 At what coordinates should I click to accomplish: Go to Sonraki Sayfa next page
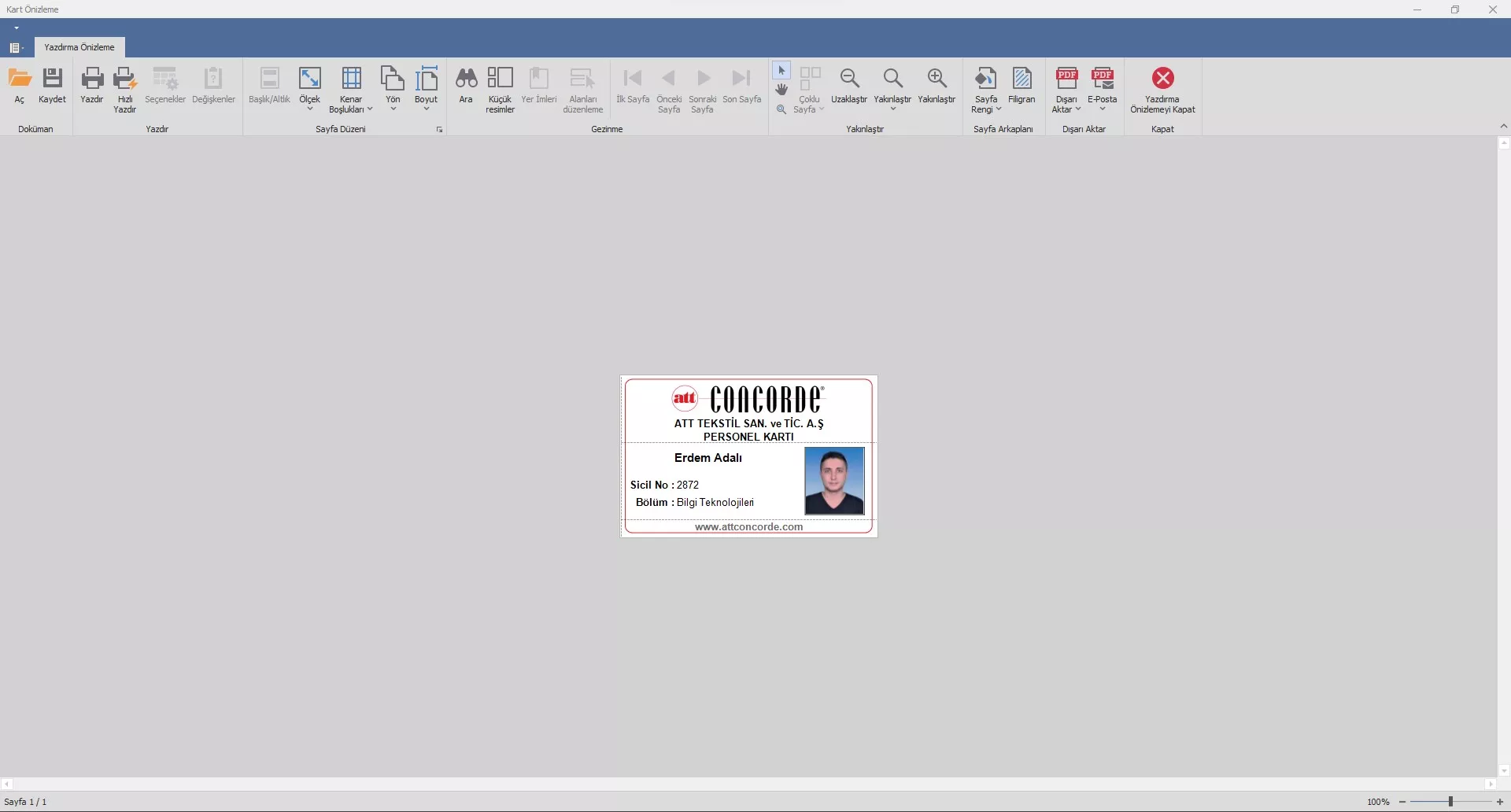[x=703, y=90]
